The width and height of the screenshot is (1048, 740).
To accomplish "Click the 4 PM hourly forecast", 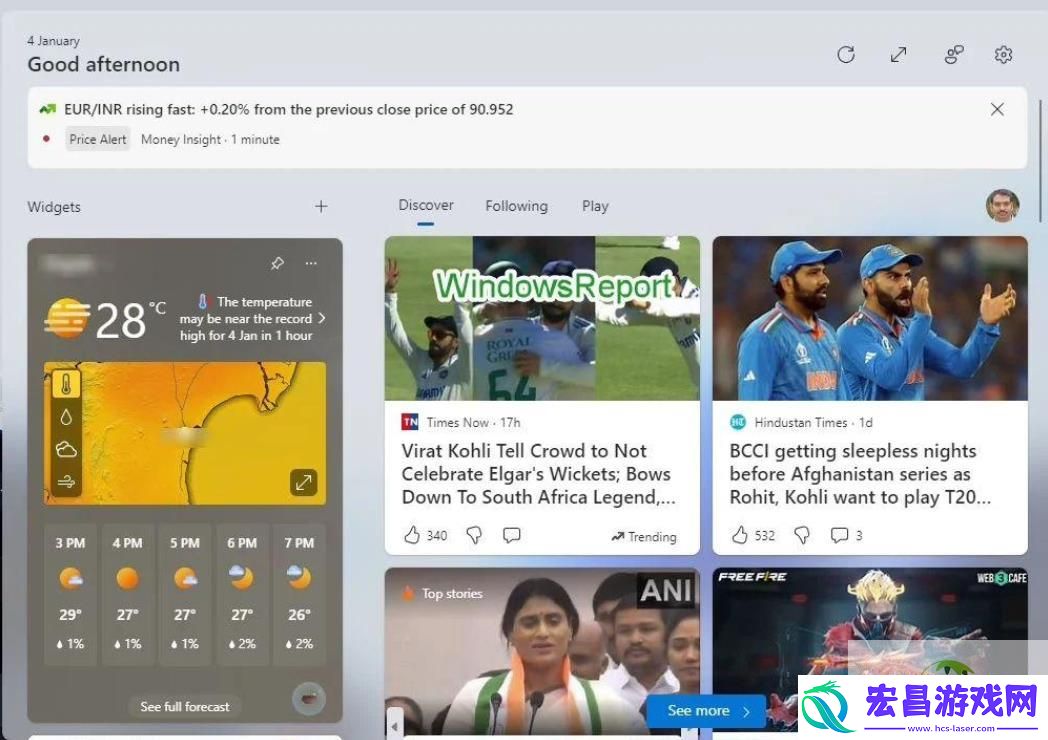I will pyautogui.click(x=128, y=594).
